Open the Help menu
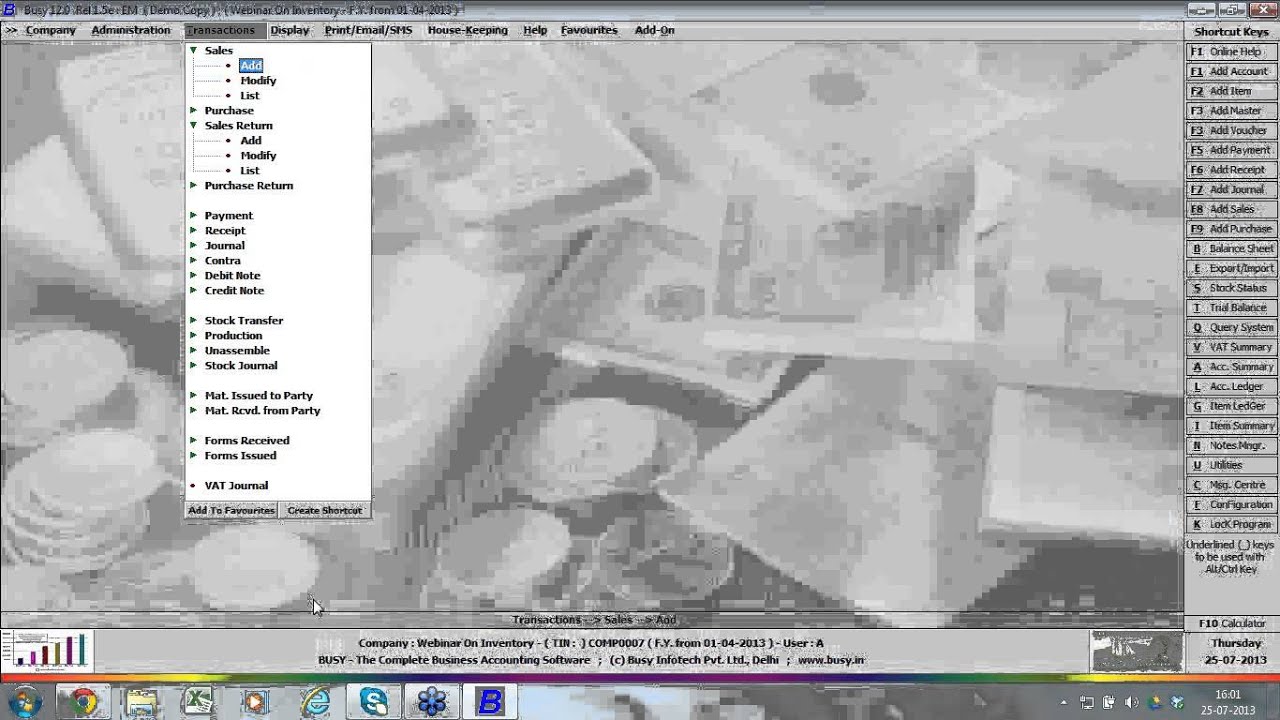 point(535,30)
